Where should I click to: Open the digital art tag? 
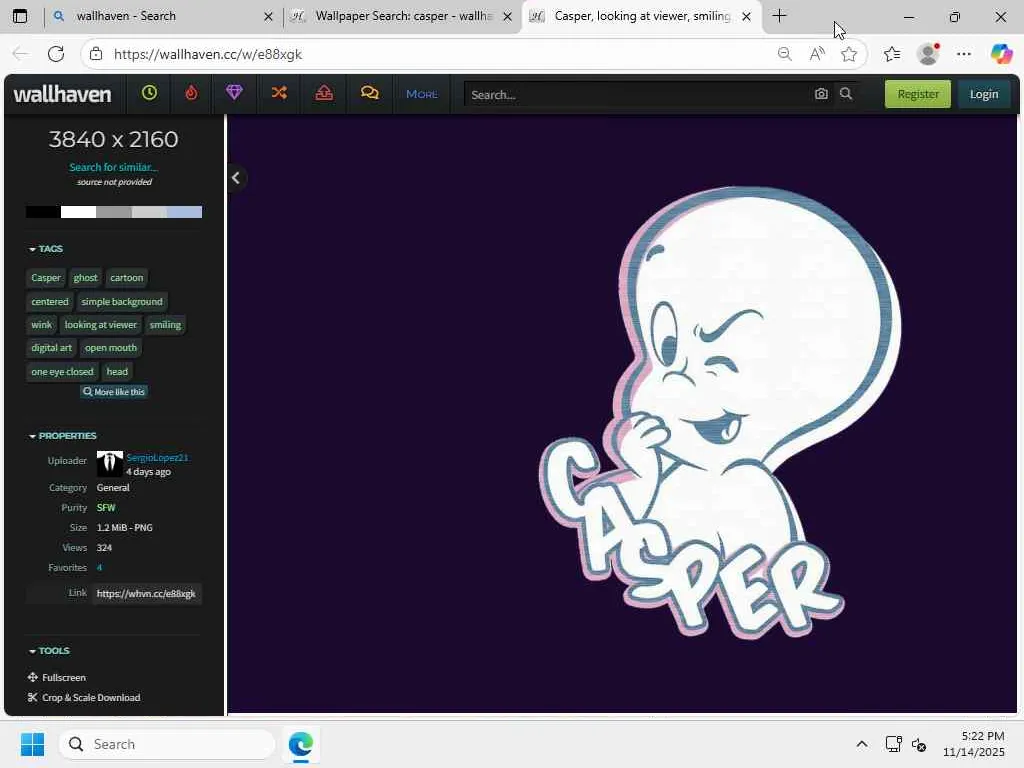tap(52, 348)
